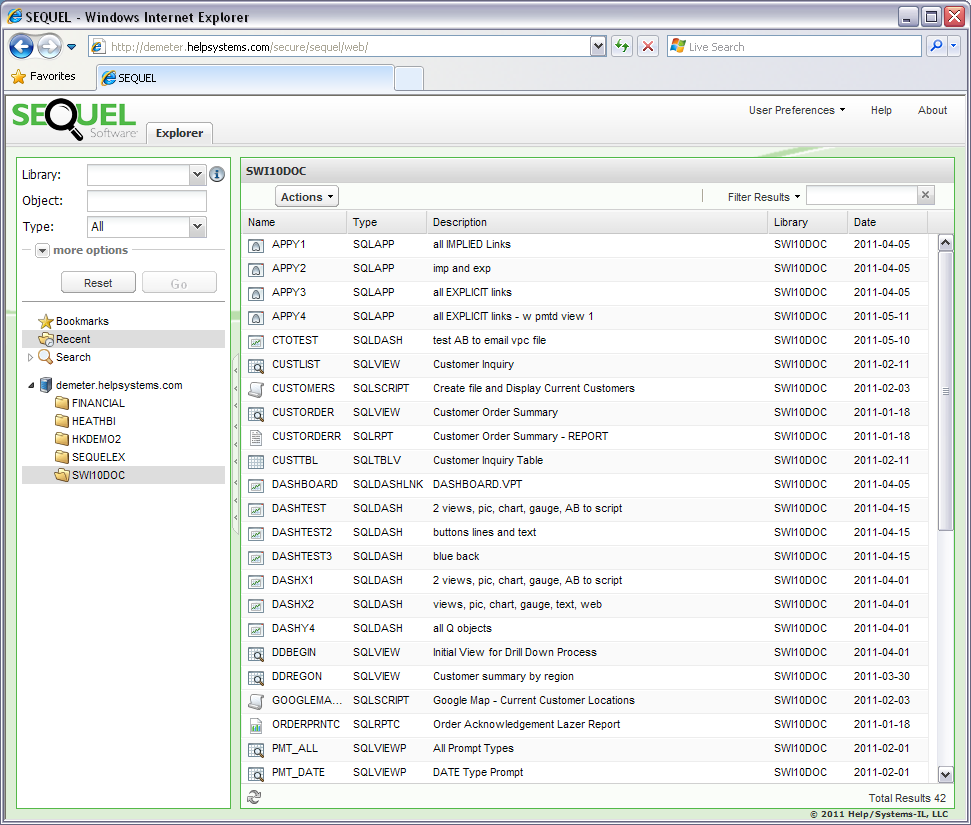Open the Help menu

[881, 110]
